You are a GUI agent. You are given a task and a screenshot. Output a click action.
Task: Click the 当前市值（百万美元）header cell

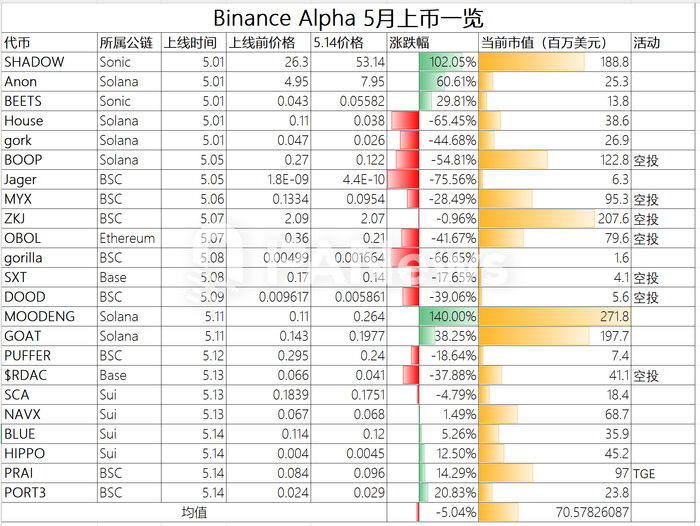pos(554,43)
